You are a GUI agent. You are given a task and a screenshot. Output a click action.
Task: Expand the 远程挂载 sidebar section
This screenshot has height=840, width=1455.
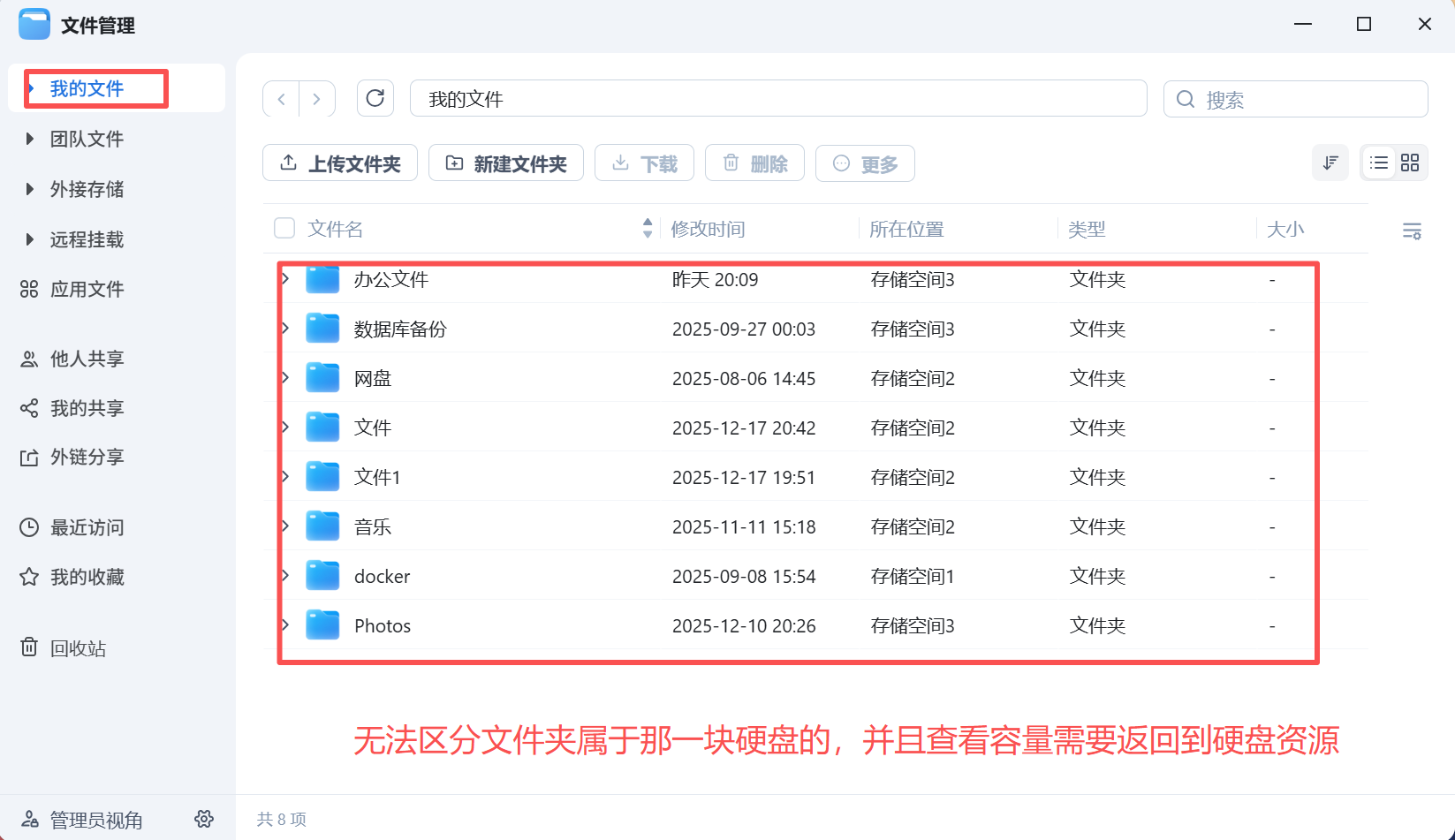30,239
